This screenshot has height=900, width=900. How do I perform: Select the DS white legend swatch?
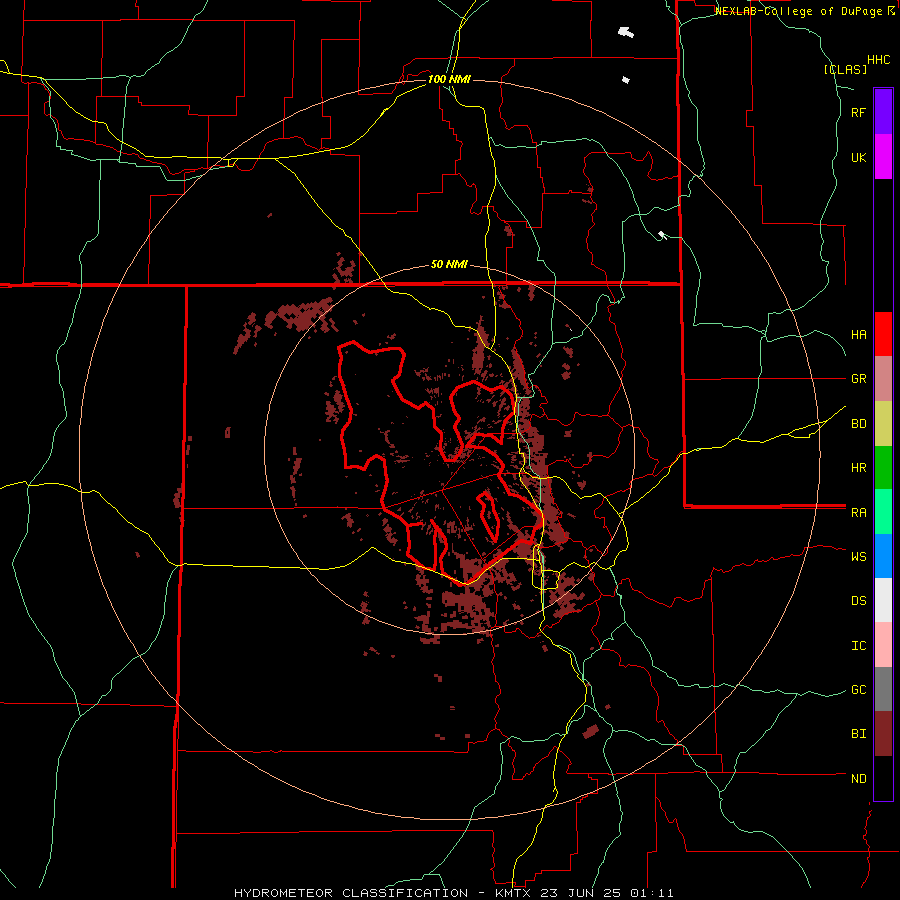883,600
